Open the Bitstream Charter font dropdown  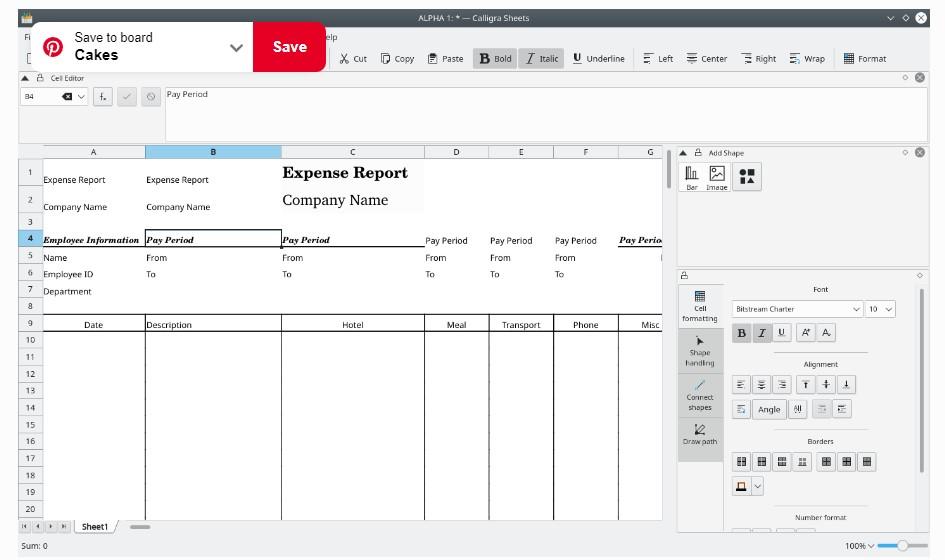coord(796,310)
